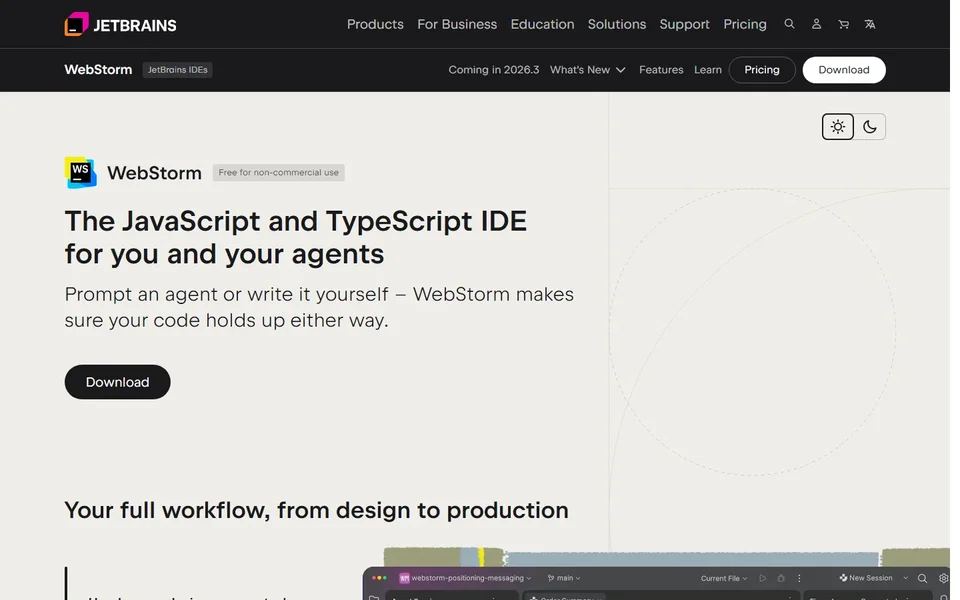The width and height of the screenshot is (960, 600).
Task: Open the webstorm-positioning-messaging project dropdown
Action: pos(465,578)
